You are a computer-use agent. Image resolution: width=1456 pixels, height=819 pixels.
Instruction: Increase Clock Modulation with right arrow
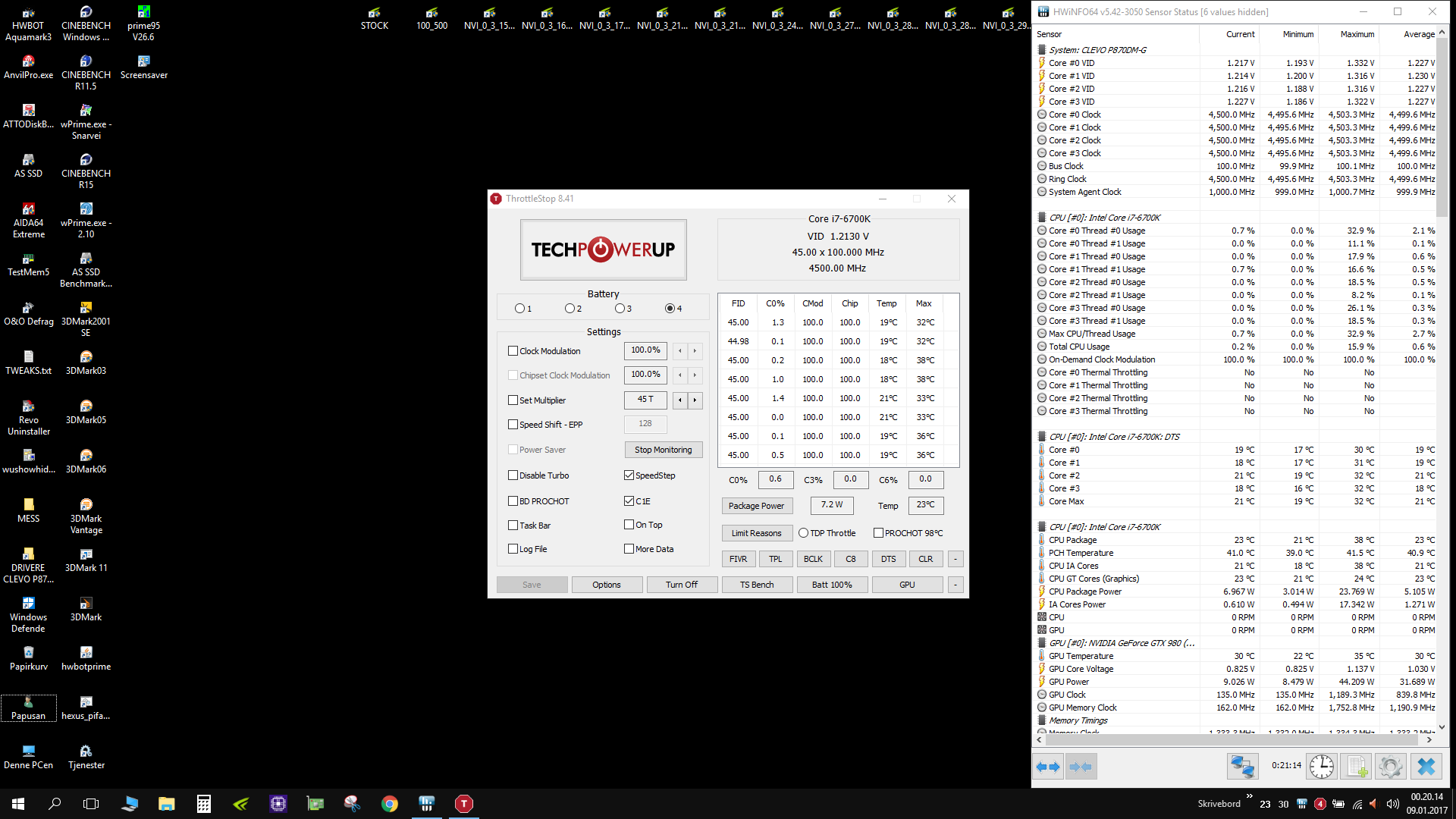click(695, 351)
